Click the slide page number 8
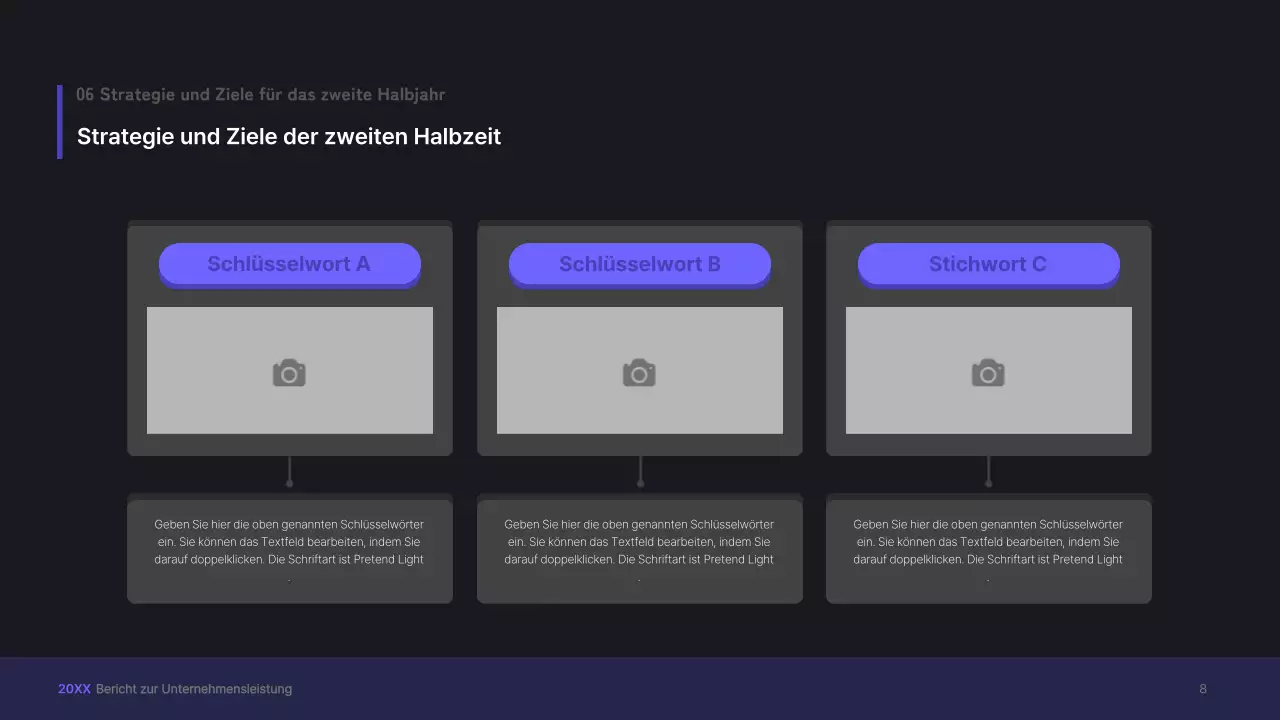The image size is (1280, 720). [x=1203, y=689]
